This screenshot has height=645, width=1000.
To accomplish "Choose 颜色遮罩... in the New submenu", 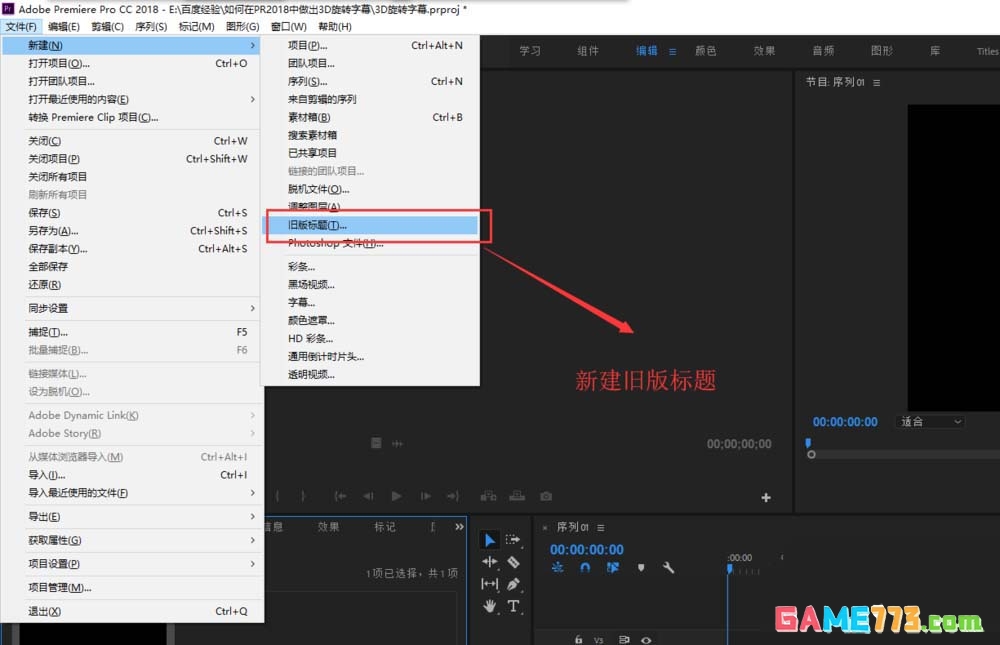I will (371, 320).
